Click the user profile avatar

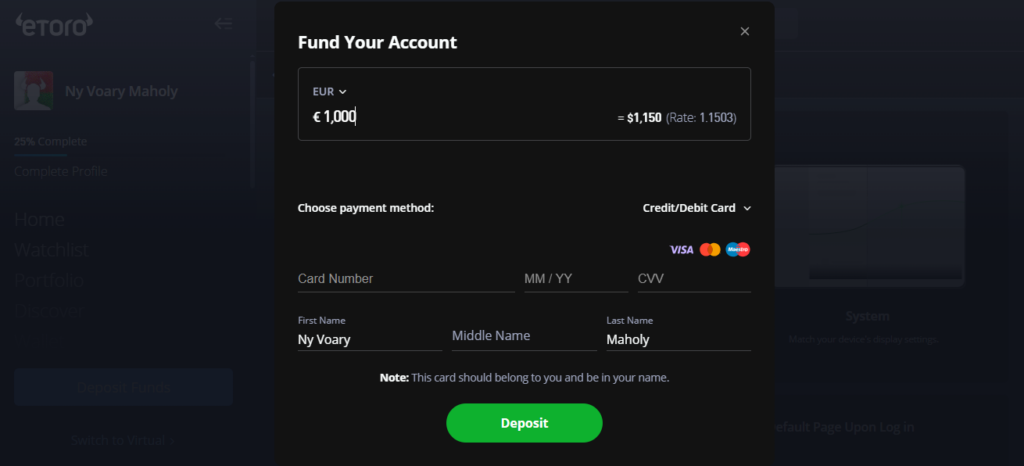tap(33, 91)
